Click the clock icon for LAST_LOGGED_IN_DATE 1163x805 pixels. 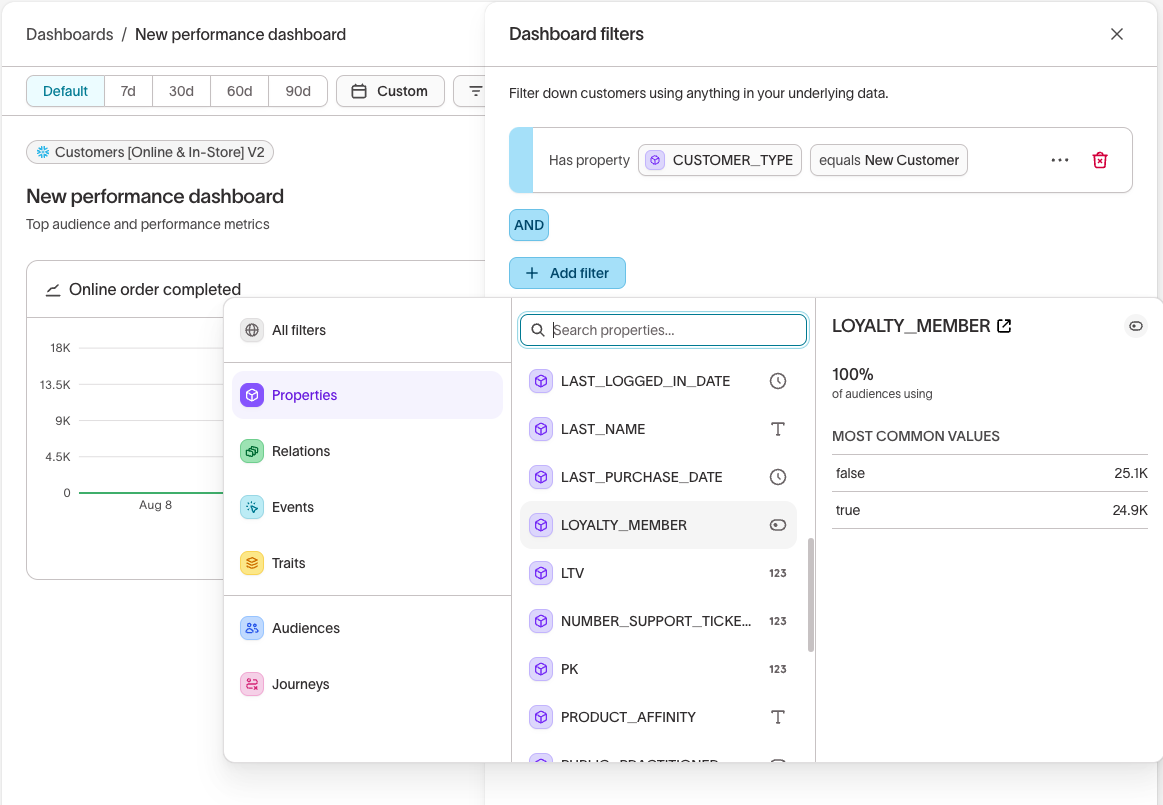pos(777,381)
